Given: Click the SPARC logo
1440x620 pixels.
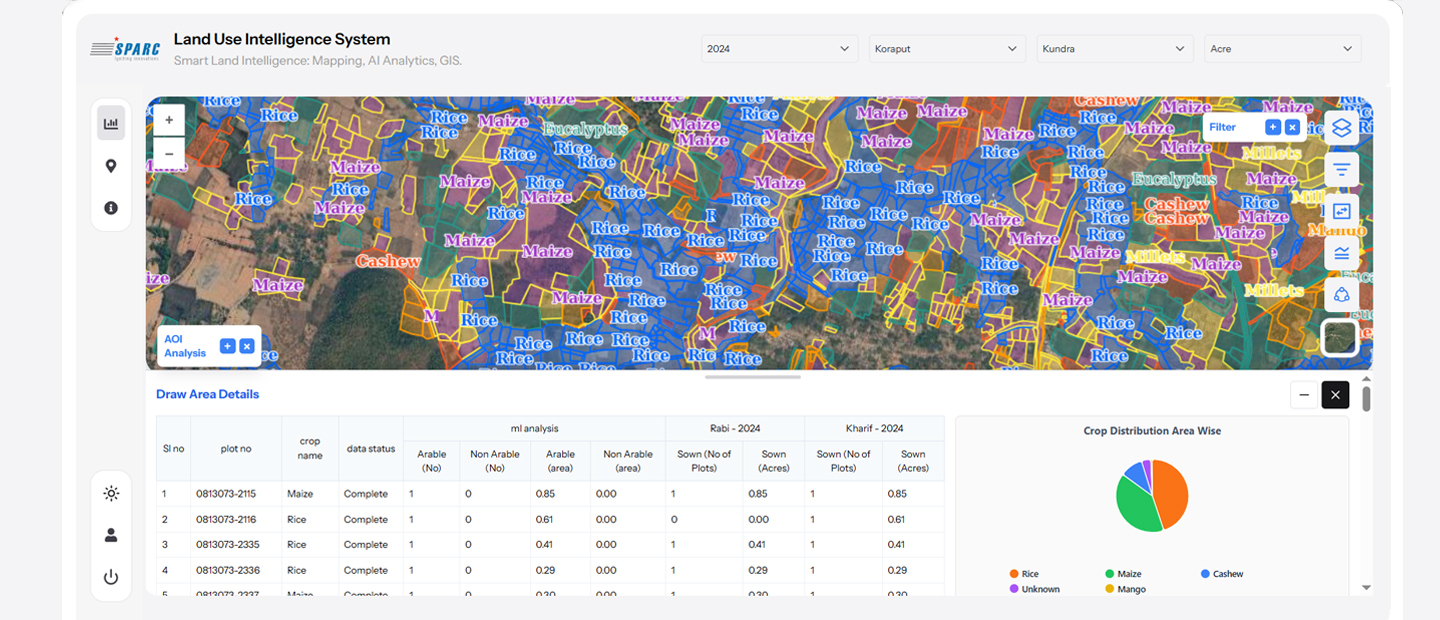Looking at the screenshot, I should coord(125,48).
